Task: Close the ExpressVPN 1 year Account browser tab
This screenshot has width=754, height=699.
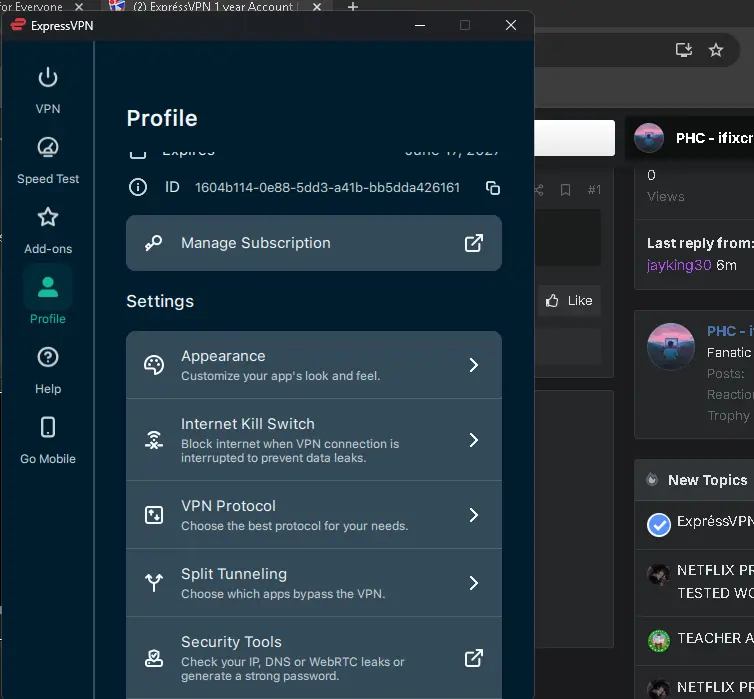Action: 317,7
